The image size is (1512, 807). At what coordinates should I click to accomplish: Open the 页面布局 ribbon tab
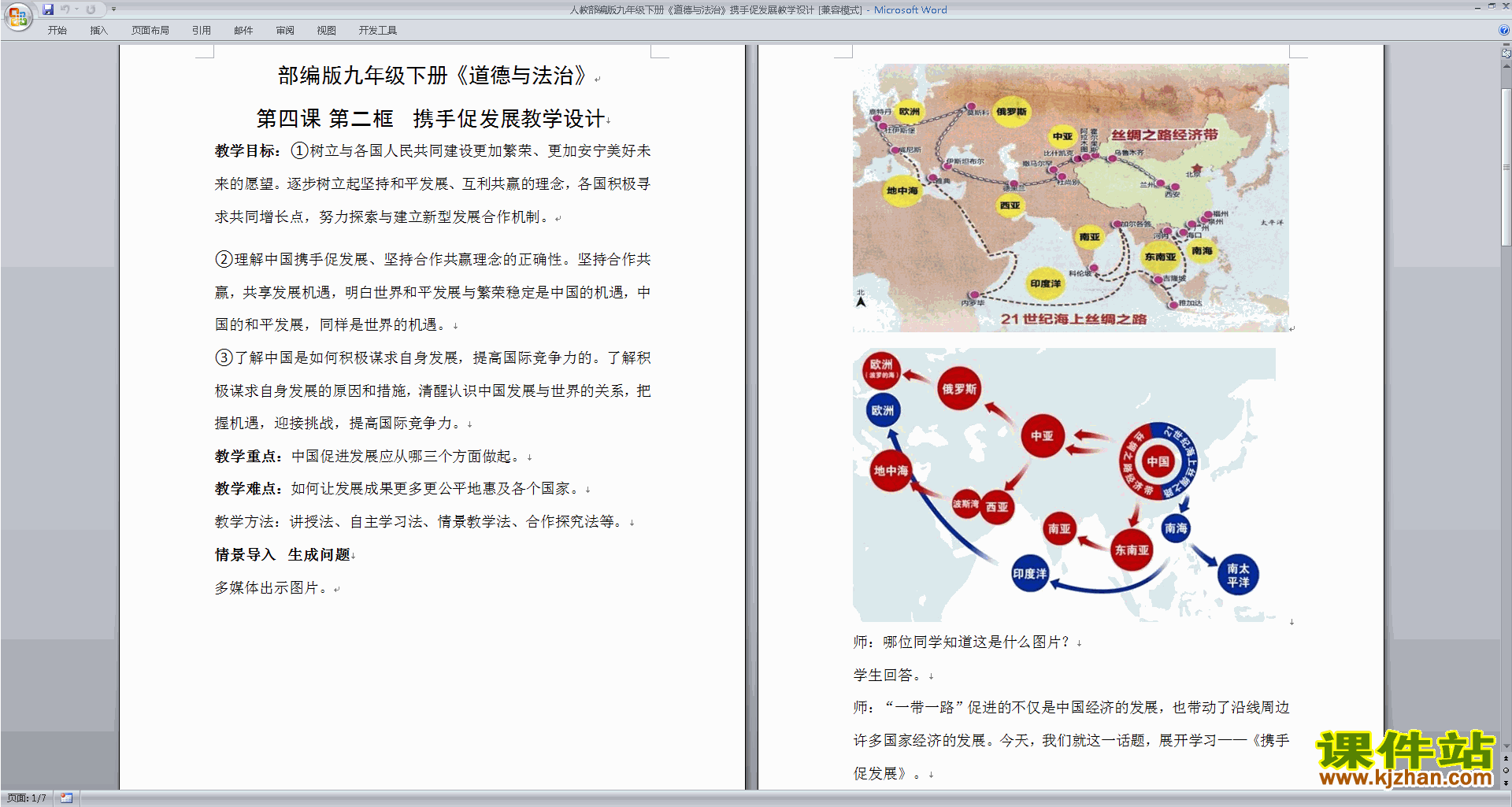tap(150, 31)
